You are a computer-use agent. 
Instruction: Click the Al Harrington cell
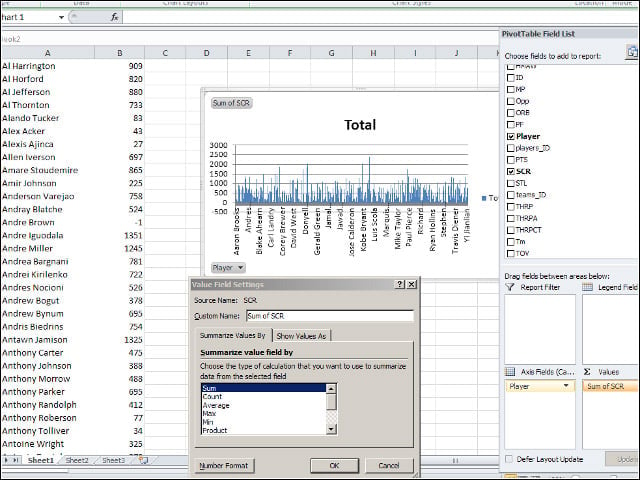click(48, 66)
